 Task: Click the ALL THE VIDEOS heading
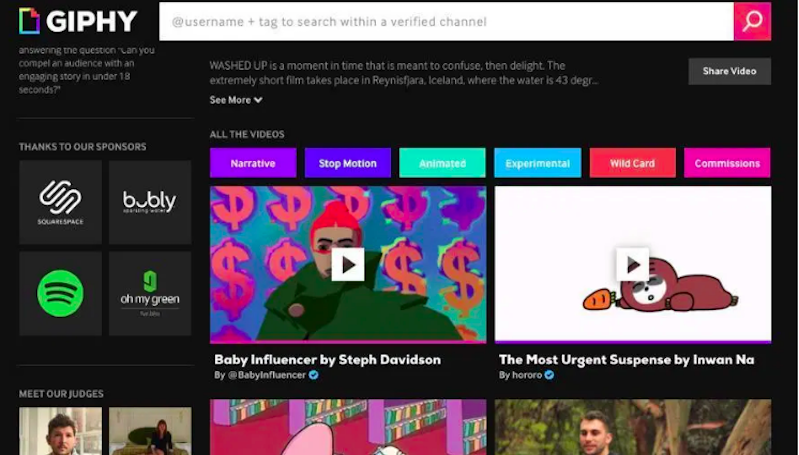click(247, 135)
